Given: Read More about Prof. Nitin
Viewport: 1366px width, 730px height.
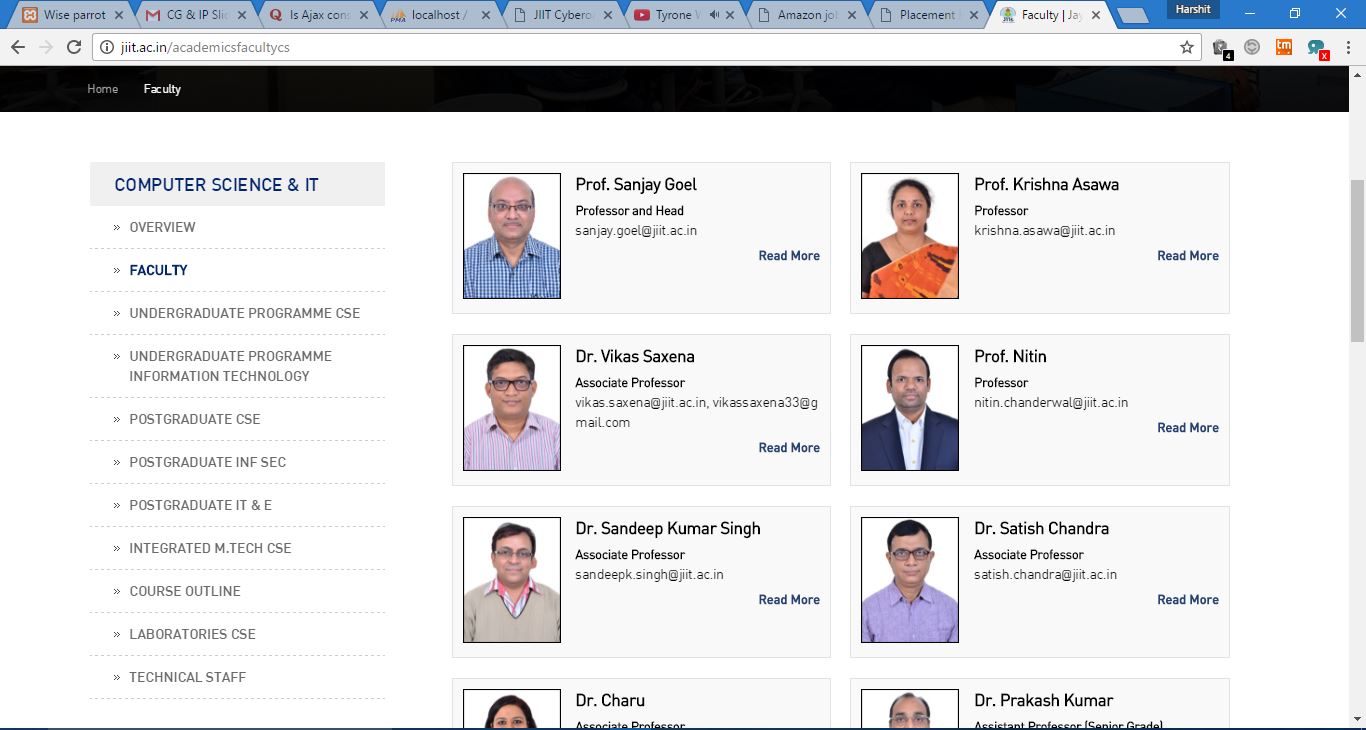Looking at the screenshot, I should (1188, 428).
